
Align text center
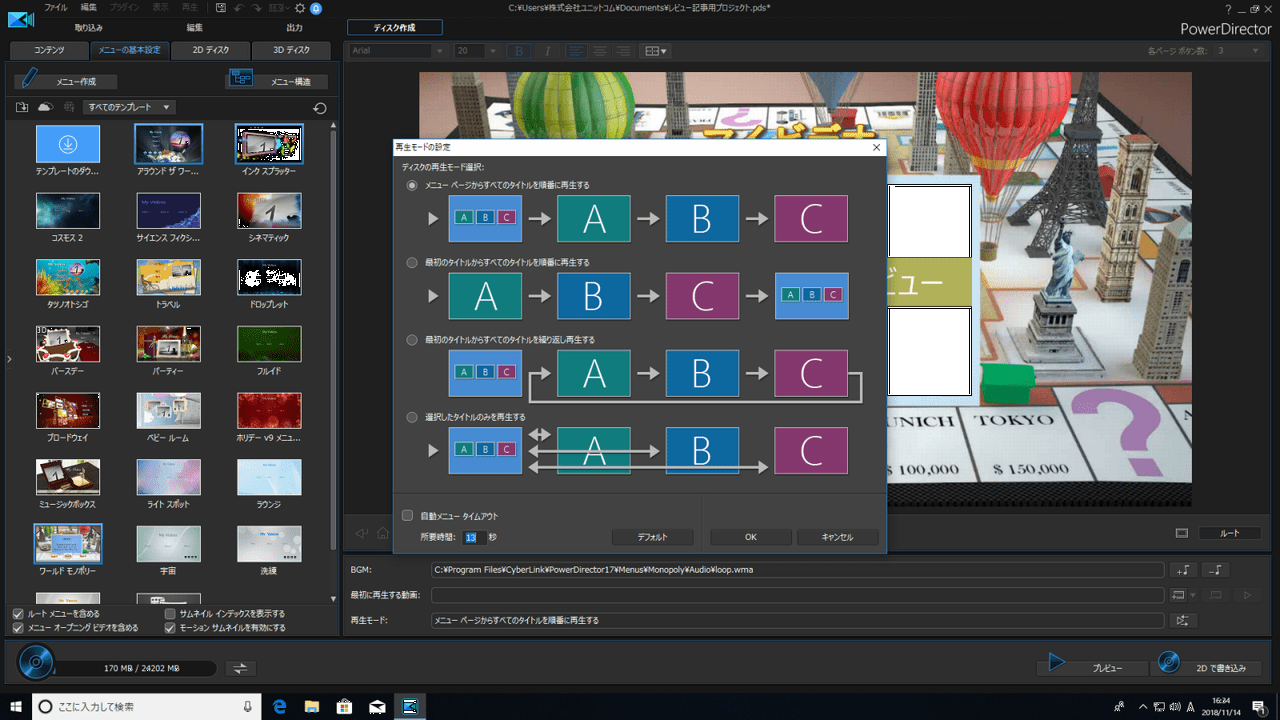point(600,50)
